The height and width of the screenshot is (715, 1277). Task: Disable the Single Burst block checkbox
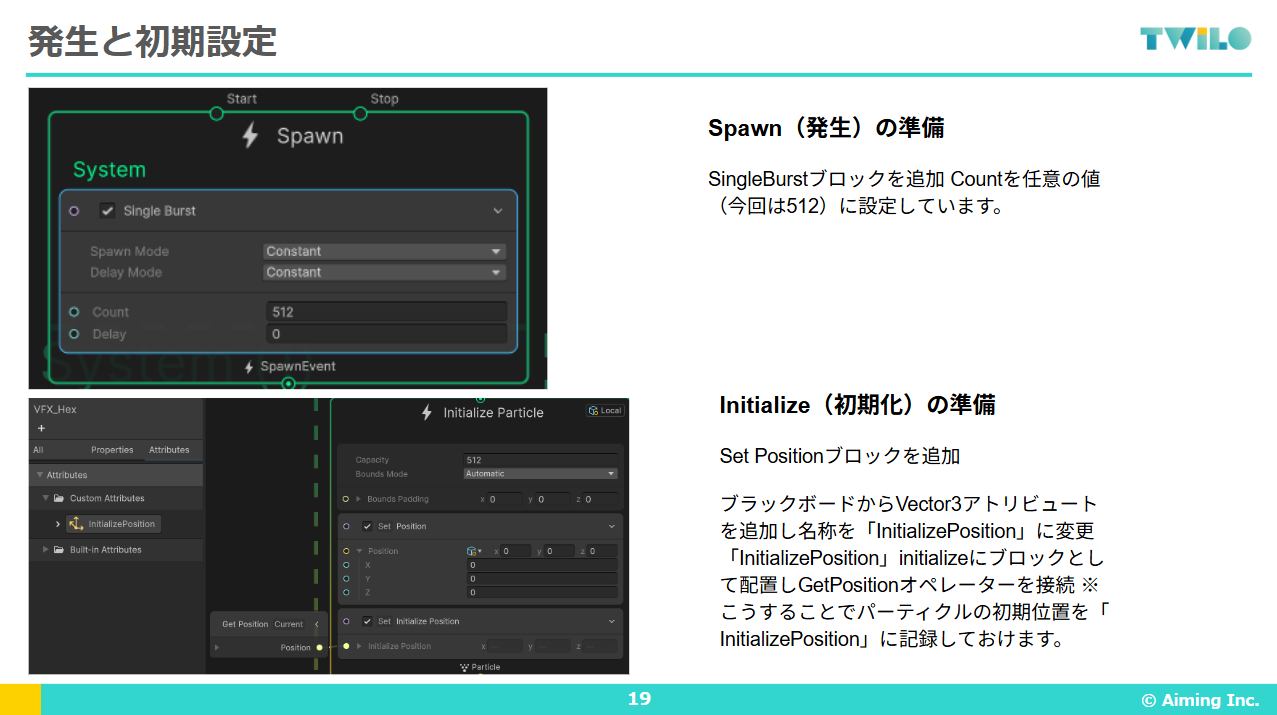[107, 211]
